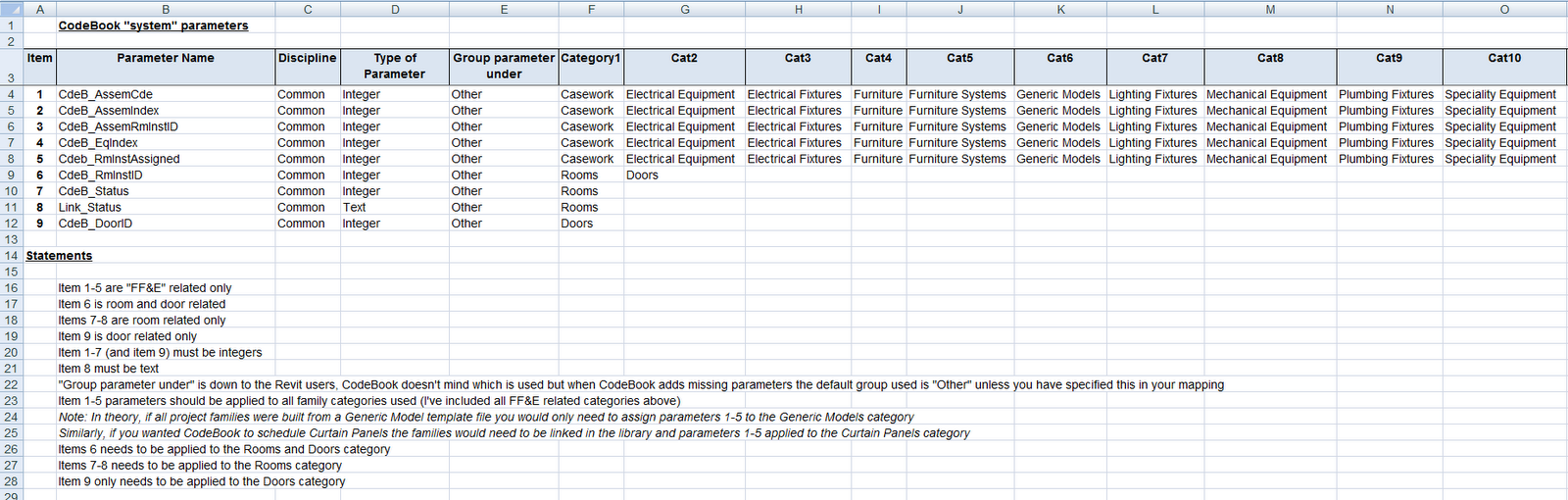
Task: Select column header G
Action: (x=684, y=9)
